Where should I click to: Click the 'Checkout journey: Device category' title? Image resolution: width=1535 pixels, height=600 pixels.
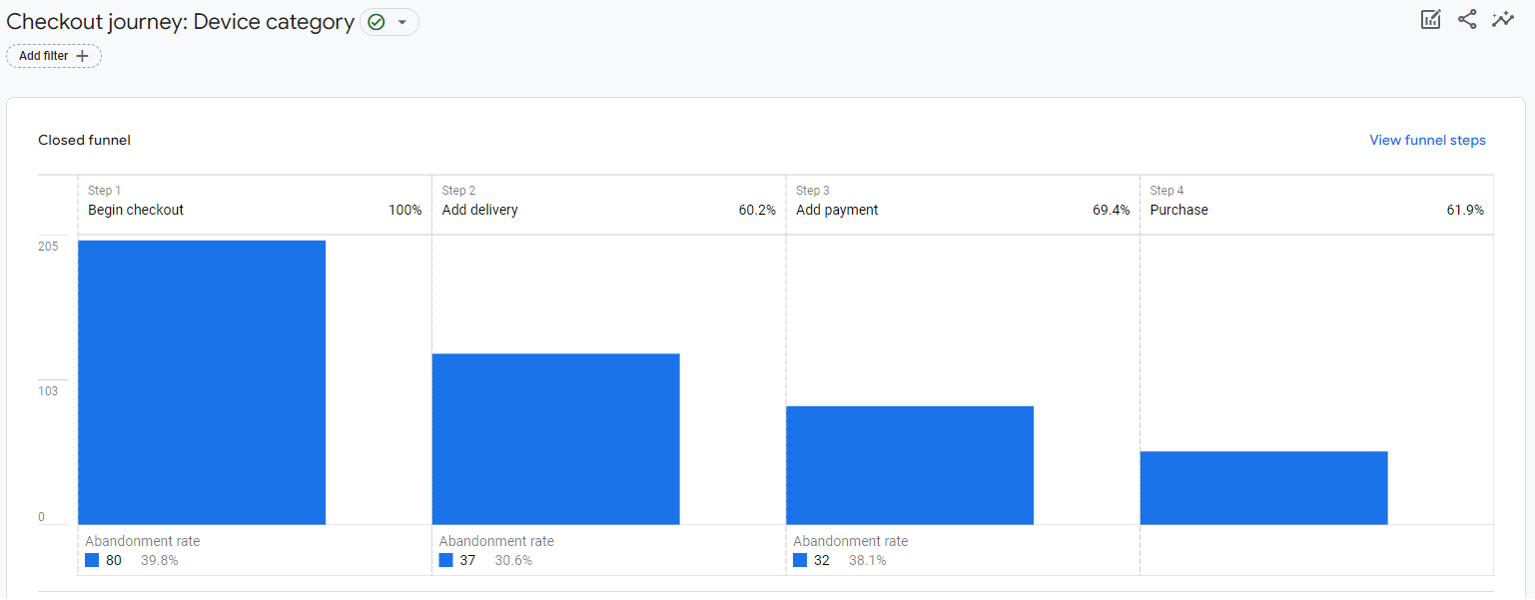pos(180,22)
